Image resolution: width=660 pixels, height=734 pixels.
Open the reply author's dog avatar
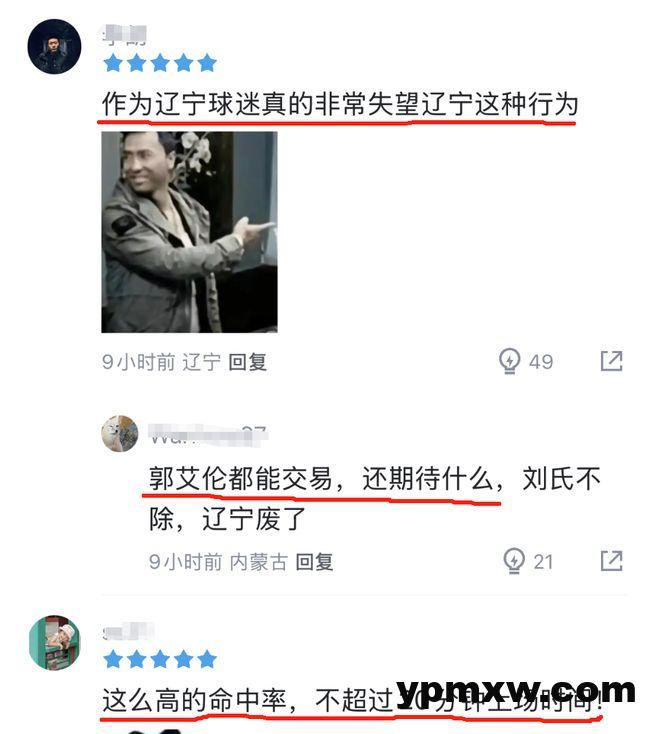pos(120,433)
